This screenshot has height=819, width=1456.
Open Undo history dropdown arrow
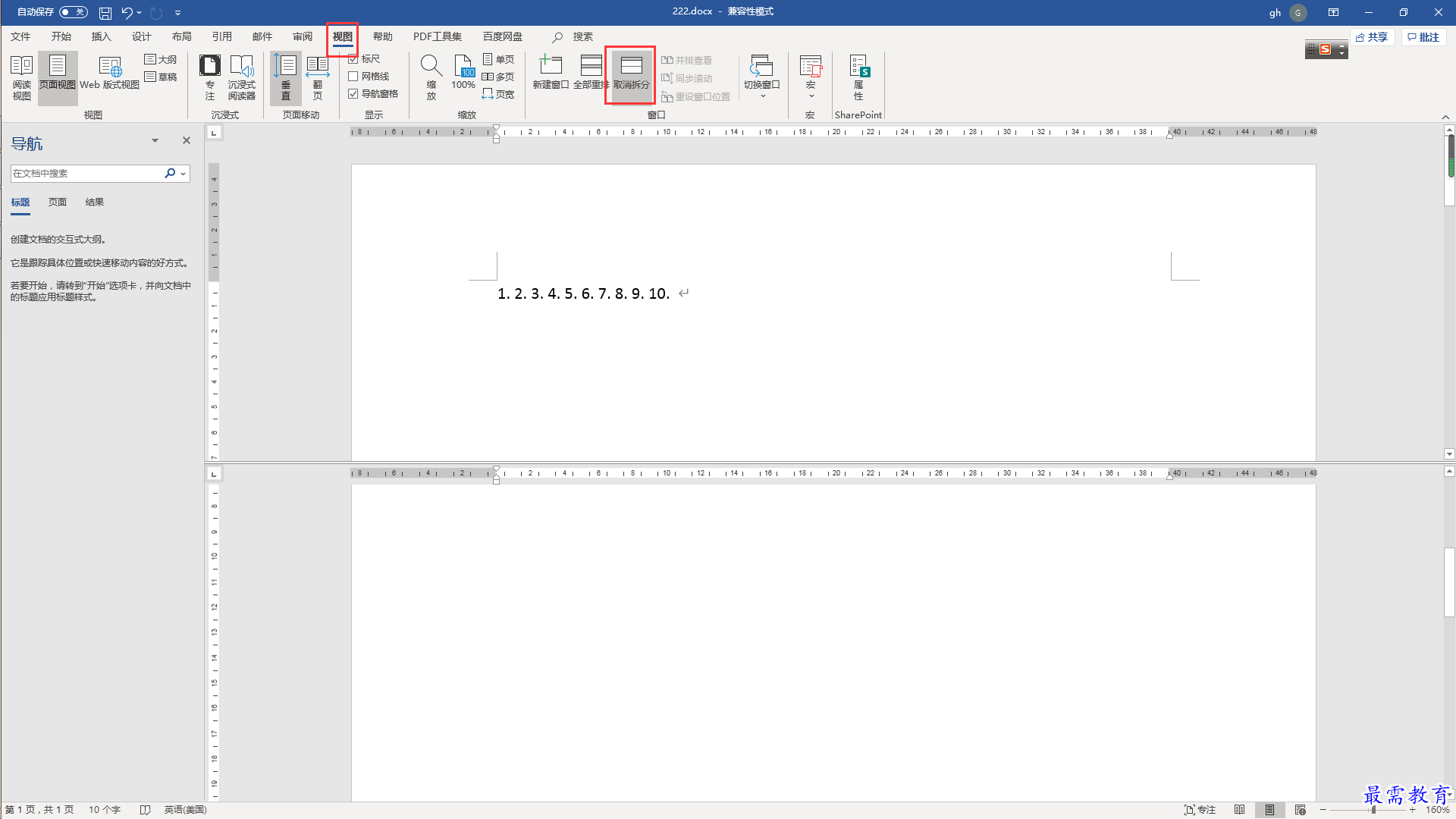point(140,13)
